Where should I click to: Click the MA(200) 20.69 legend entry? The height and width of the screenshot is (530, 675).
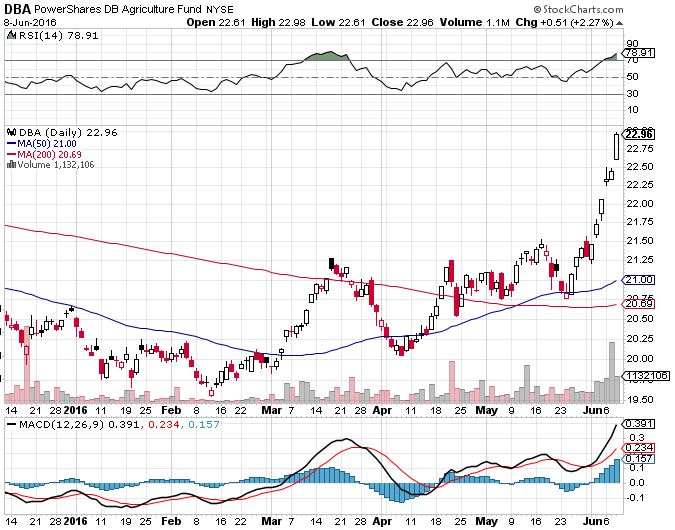44,155
